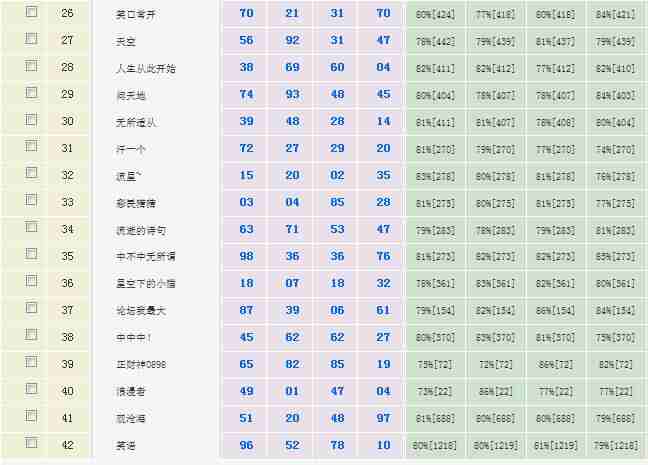Check the box for row 33
Image resolution: width=648 pixels, height=465 pixels.
(31, 202)
